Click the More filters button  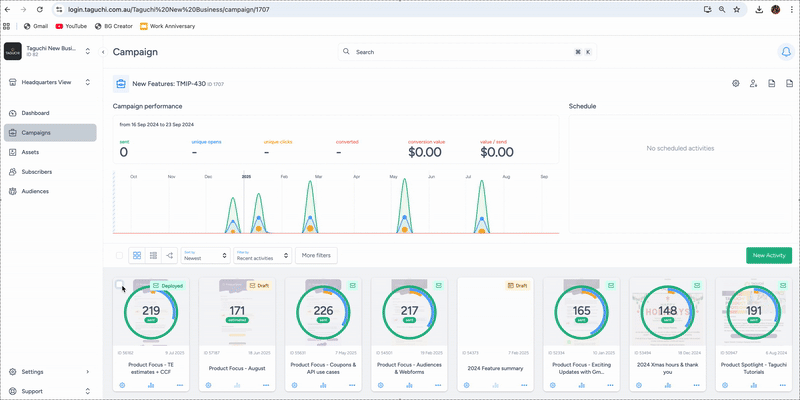316,256
